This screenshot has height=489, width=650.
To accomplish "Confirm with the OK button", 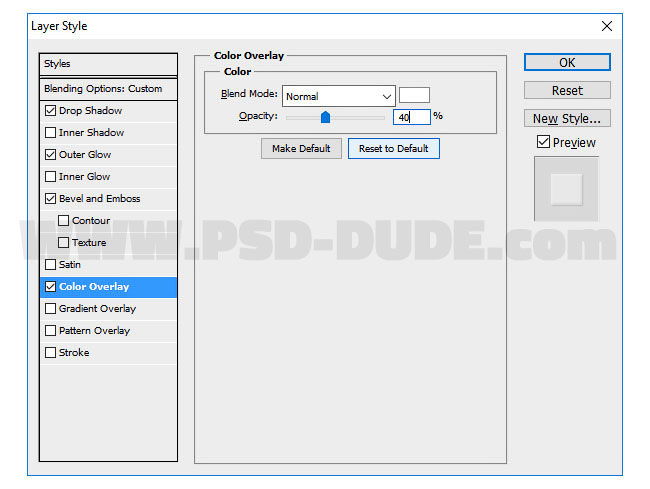I will click(x=567, y=62).
